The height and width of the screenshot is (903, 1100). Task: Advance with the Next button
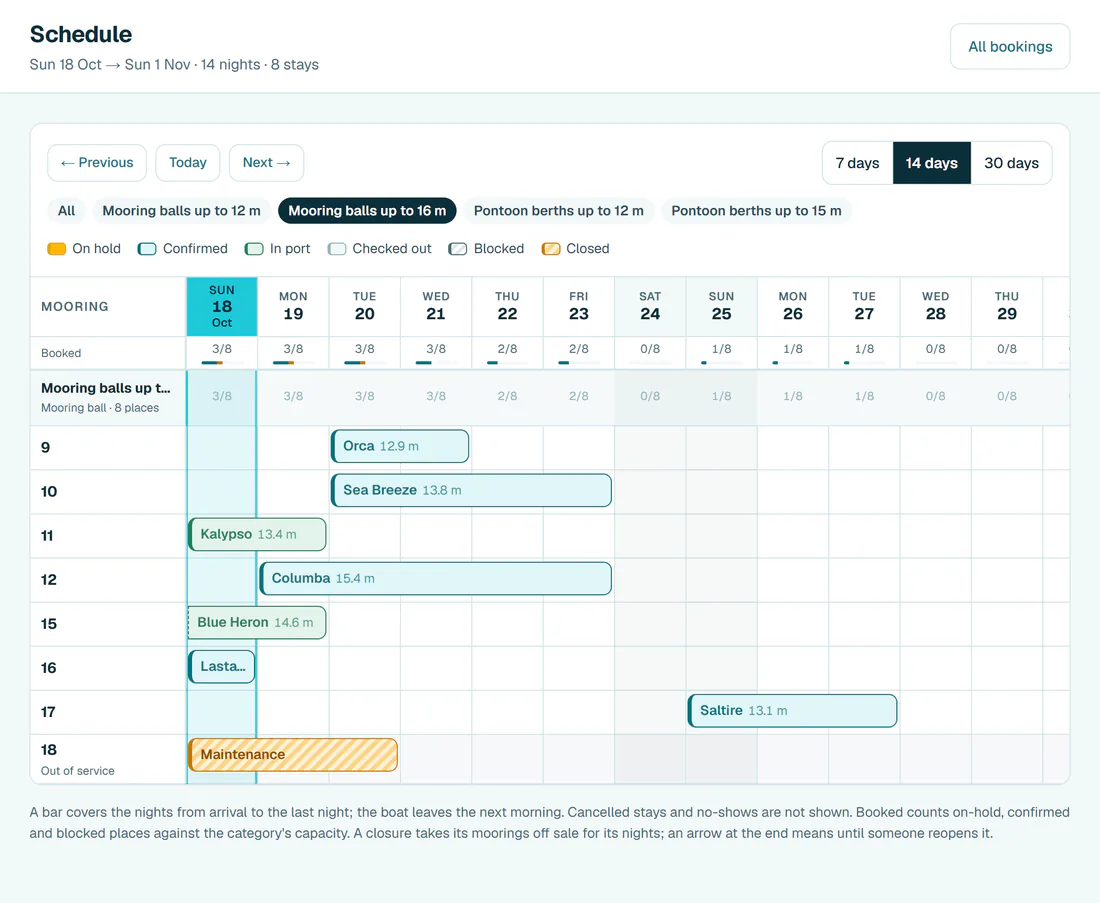tap(266, 163)
